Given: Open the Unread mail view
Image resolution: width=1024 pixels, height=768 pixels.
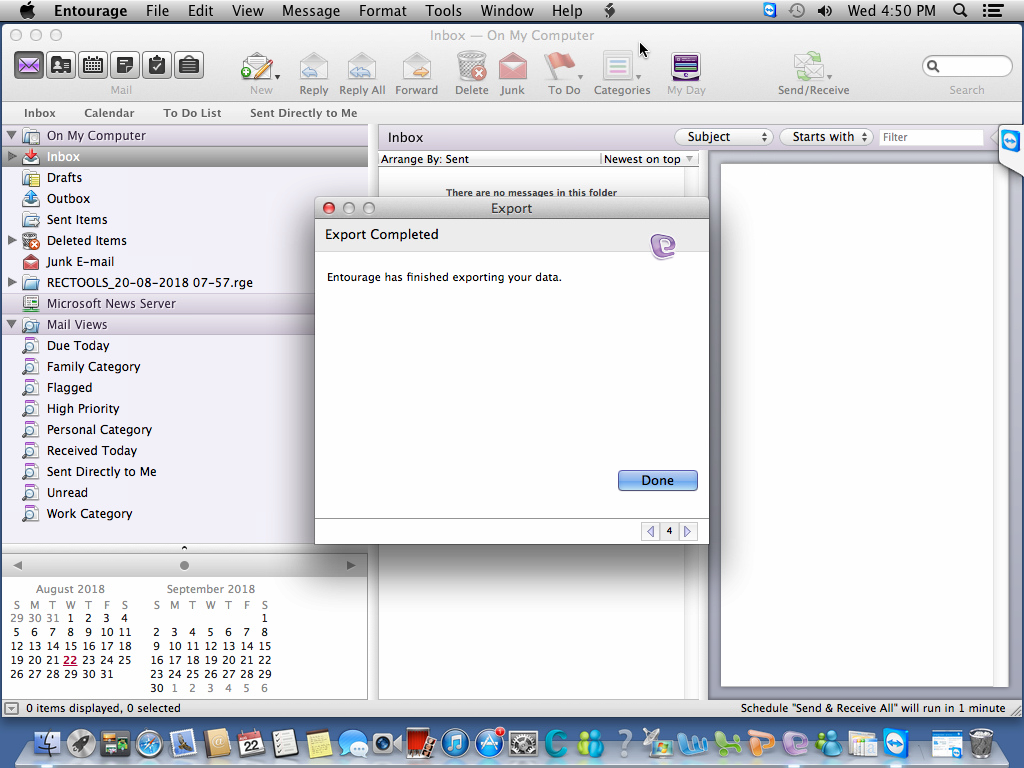Looking at the screenshot, I should point(67,492).
